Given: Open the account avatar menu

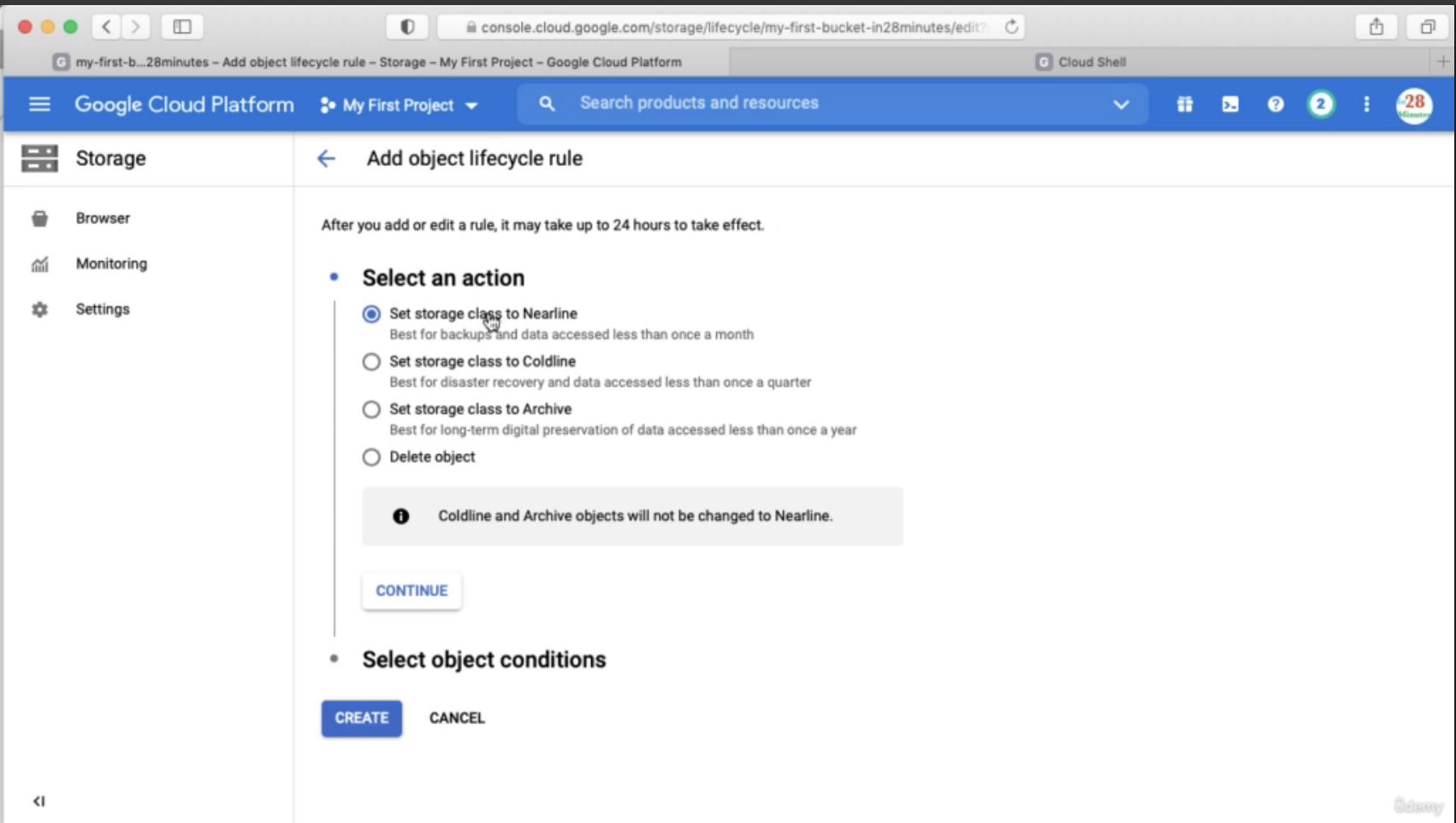Looking at the screenshot, I should (1414, 106).
